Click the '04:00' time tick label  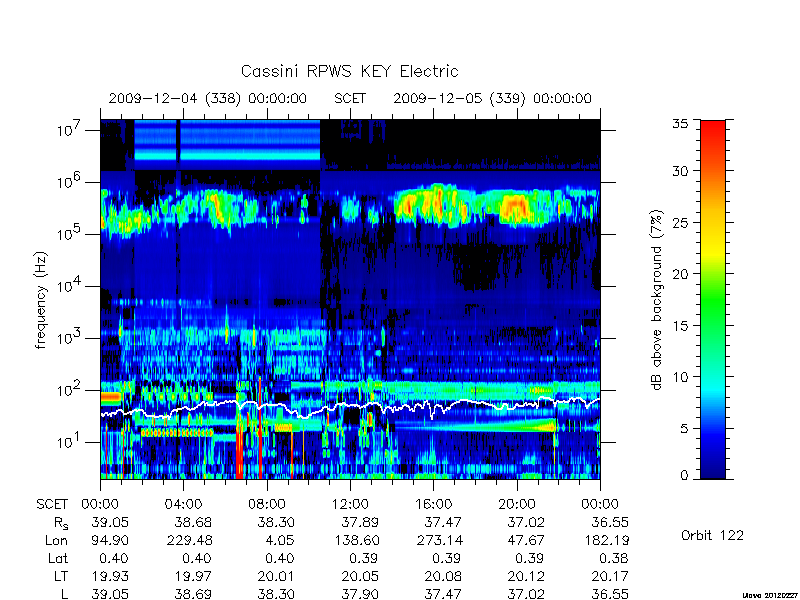click(x=183, y=505)
